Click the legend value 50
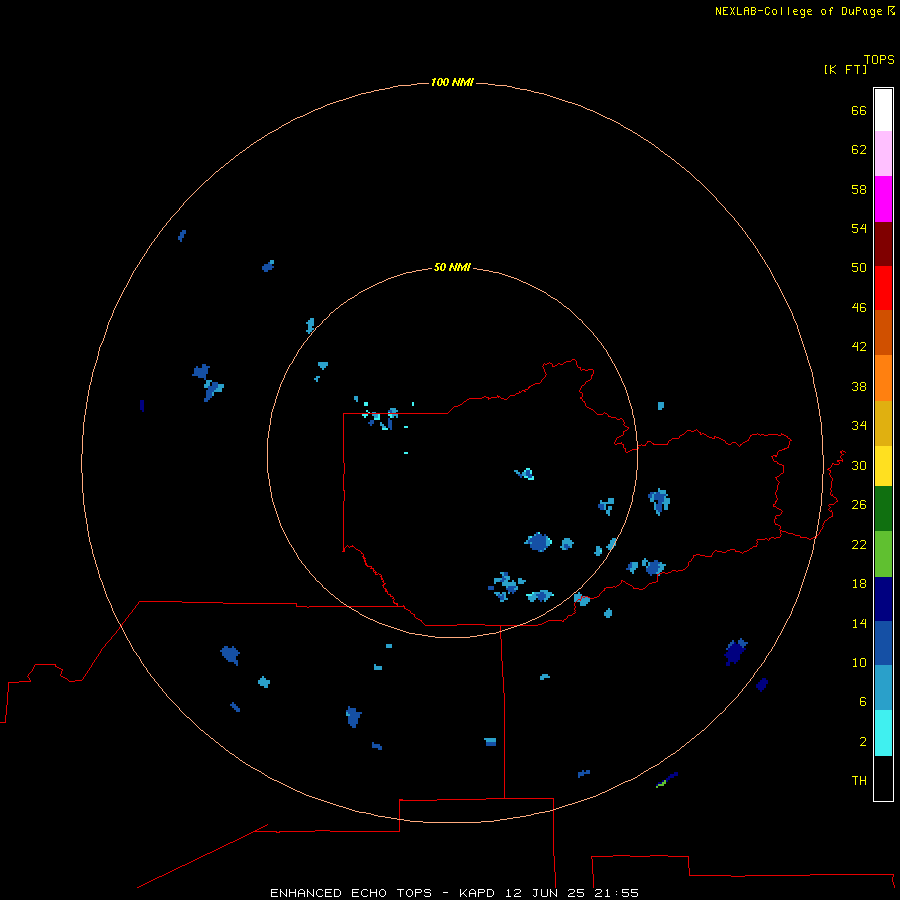Screen dimensions: 900x900 pyautogui.click(x=859, y=267)
